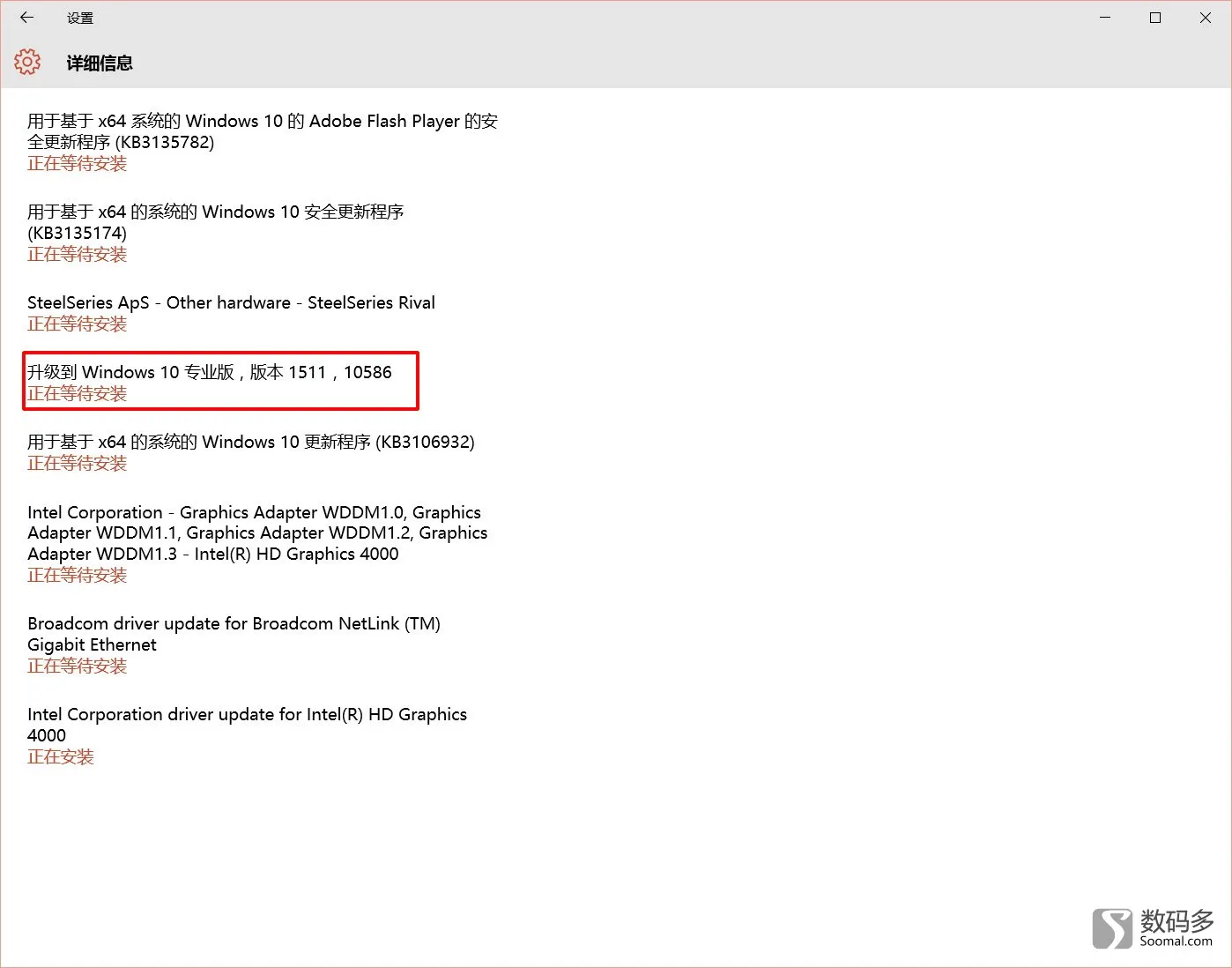The width and height of the screenshot is (1232, 968).
Task: Select the SteelSeries Rival hardware update
Action: coord(232,302)
